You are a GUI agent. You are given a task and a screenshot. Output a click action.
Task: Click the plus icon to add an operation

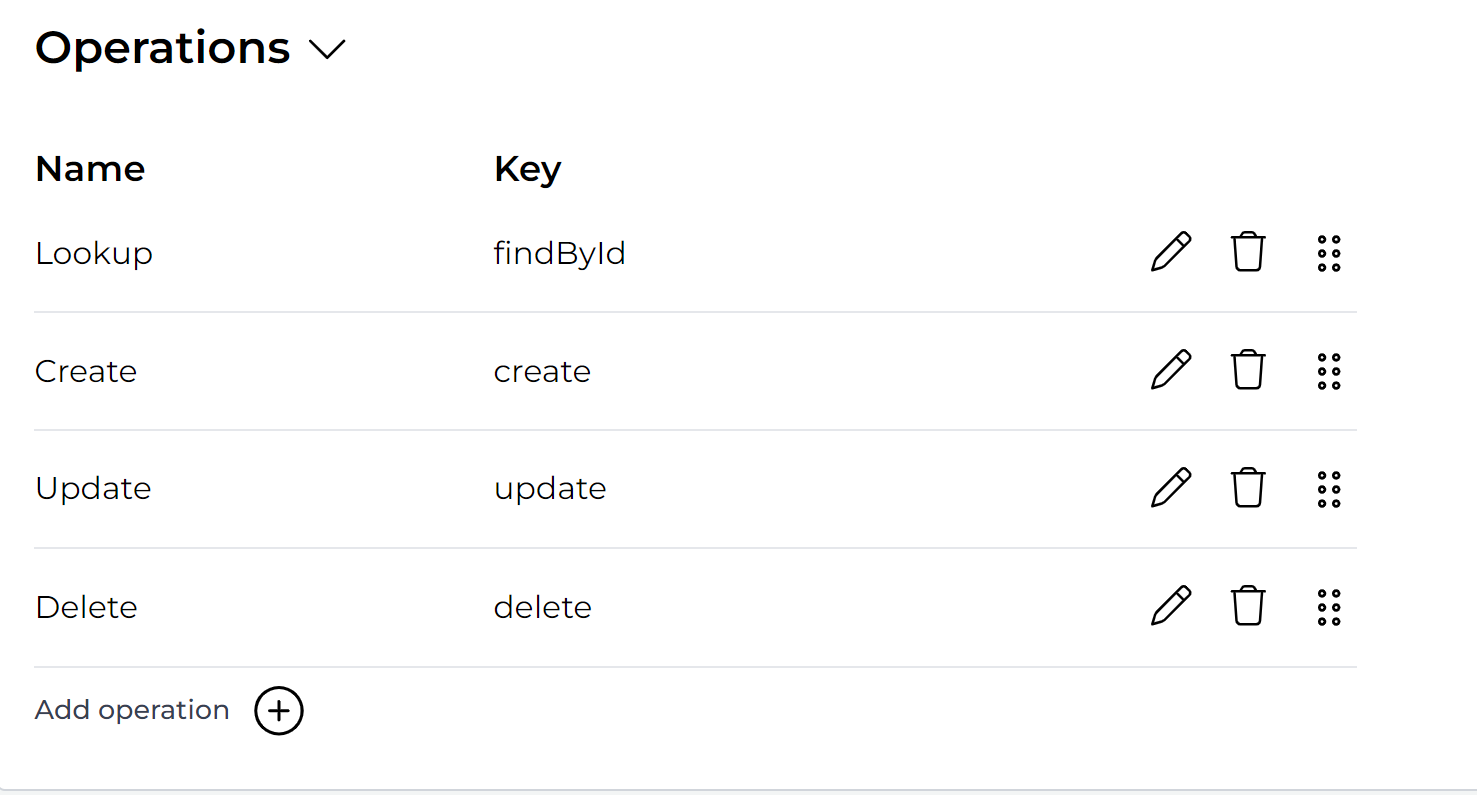278,710
